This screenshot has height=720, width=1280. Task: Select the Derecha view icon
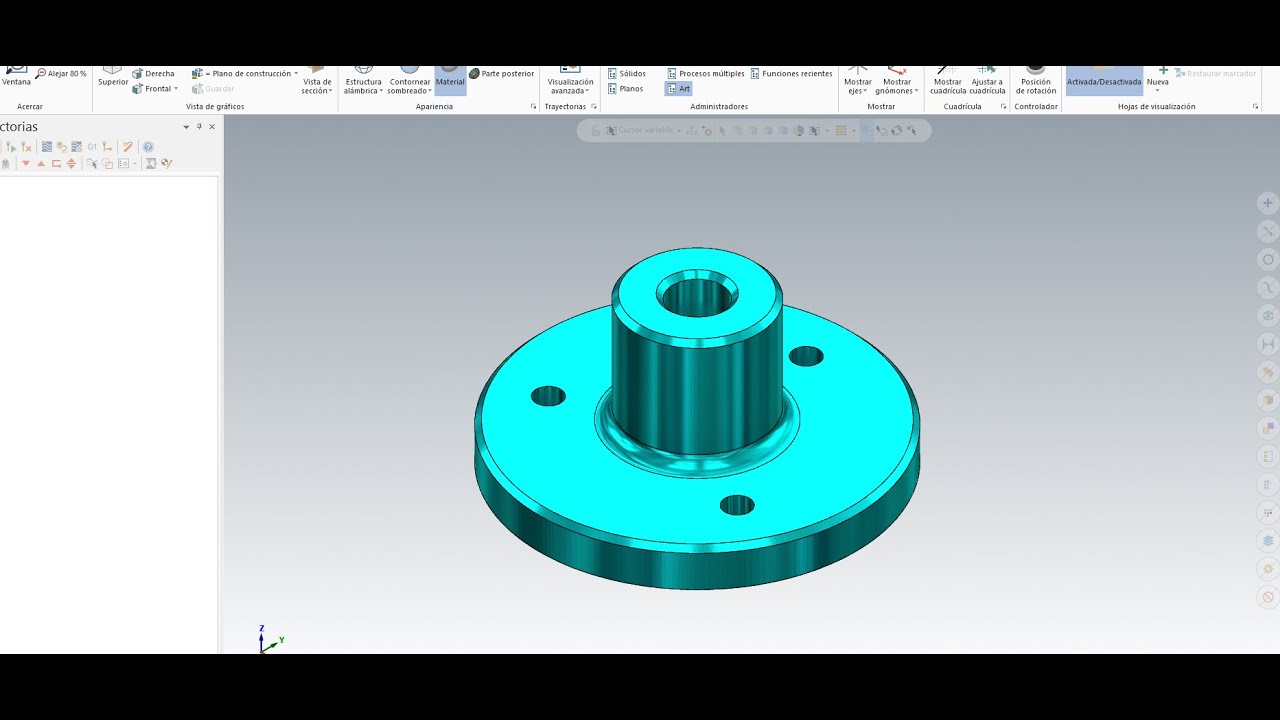[x=138, y=73]
